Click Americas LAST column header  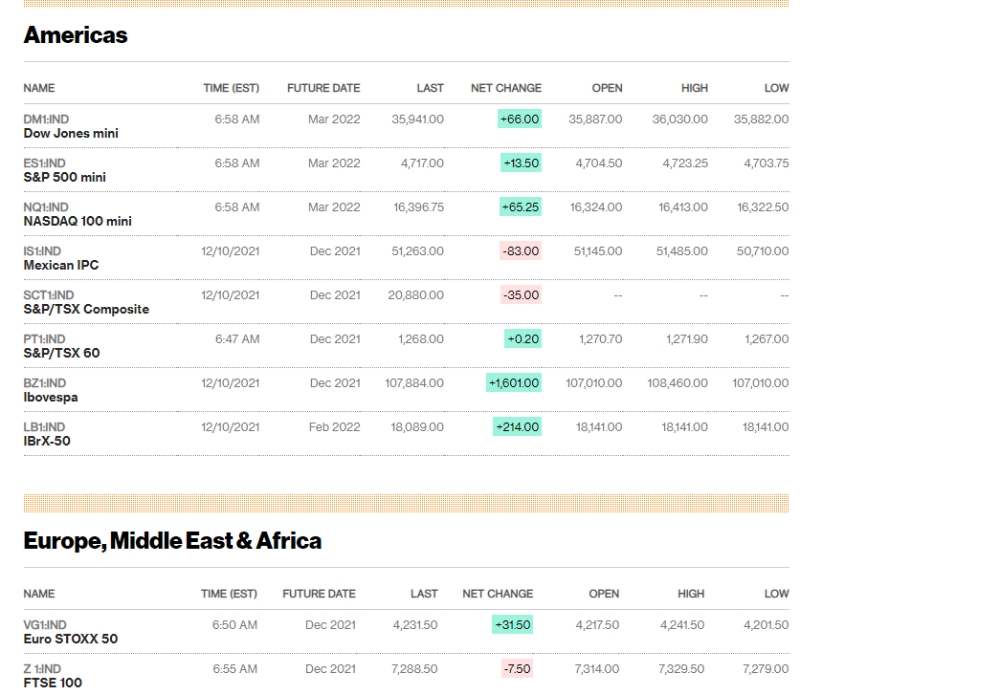tap(430, 88)
